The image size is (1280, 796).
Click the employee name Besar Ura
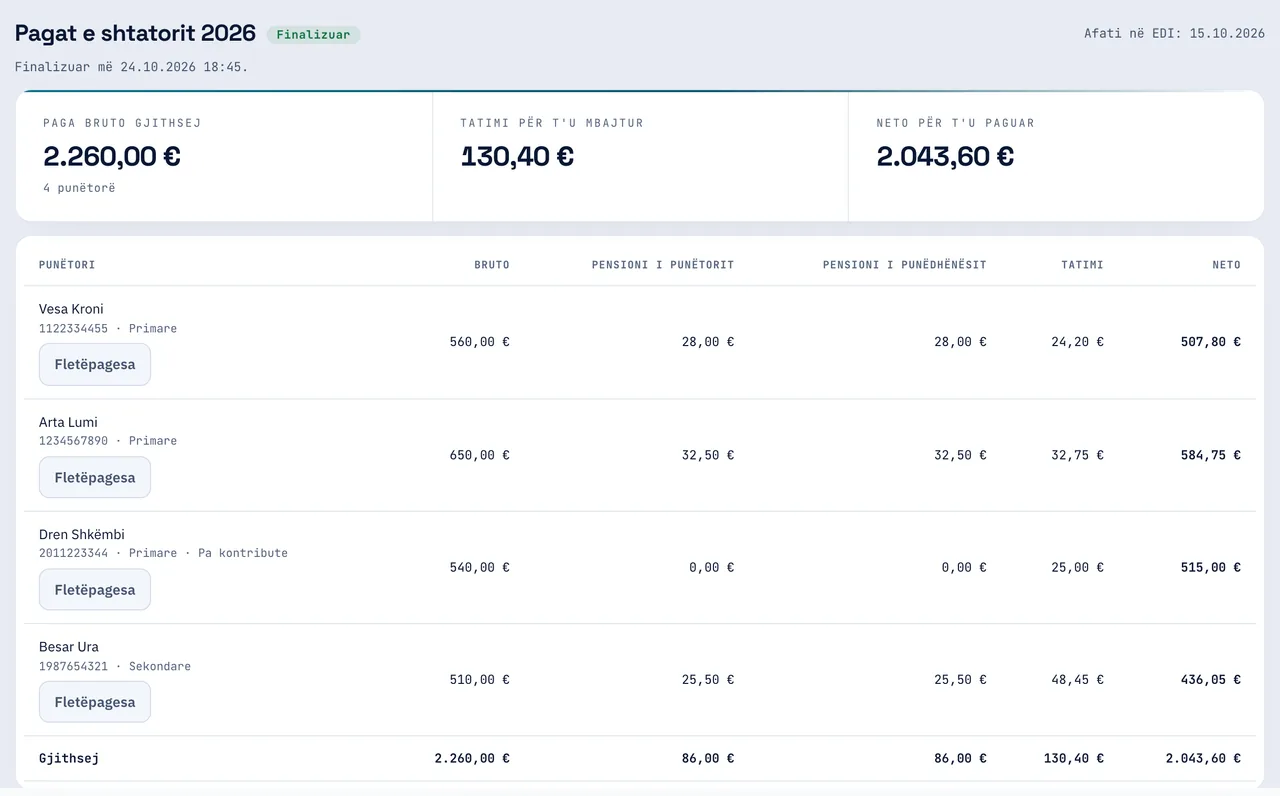click(69, 646)
